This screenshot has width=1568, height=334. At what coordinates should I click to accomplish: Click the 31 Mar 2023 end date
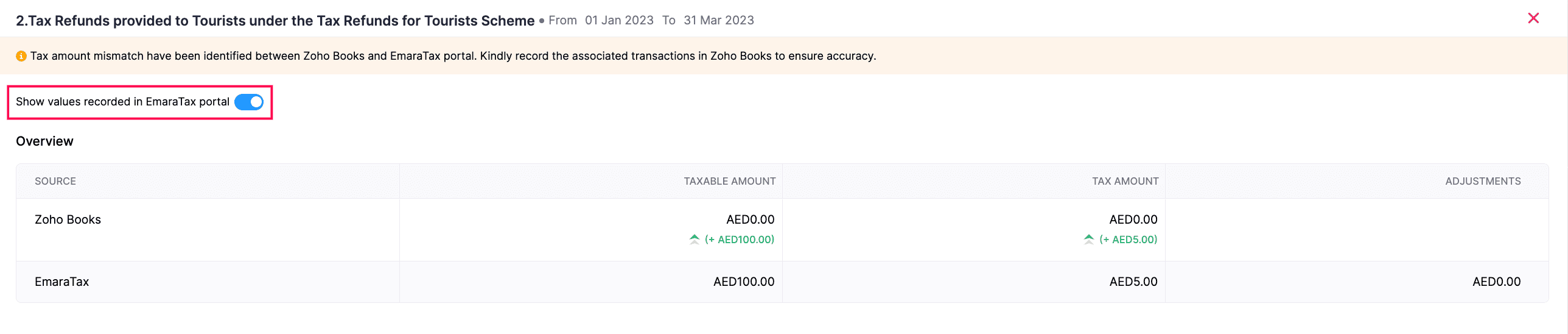718,20
